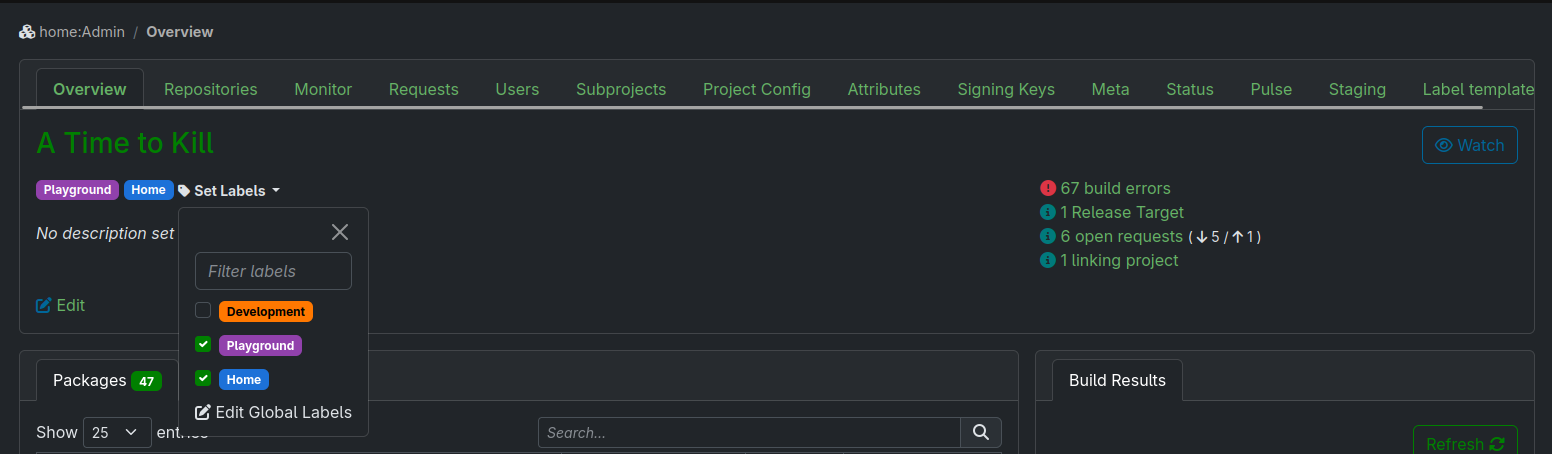The width and height of the screenshot is (1552, 454).
Task: Open the Show entries count dropdown
Action: [x=117, y=432]
